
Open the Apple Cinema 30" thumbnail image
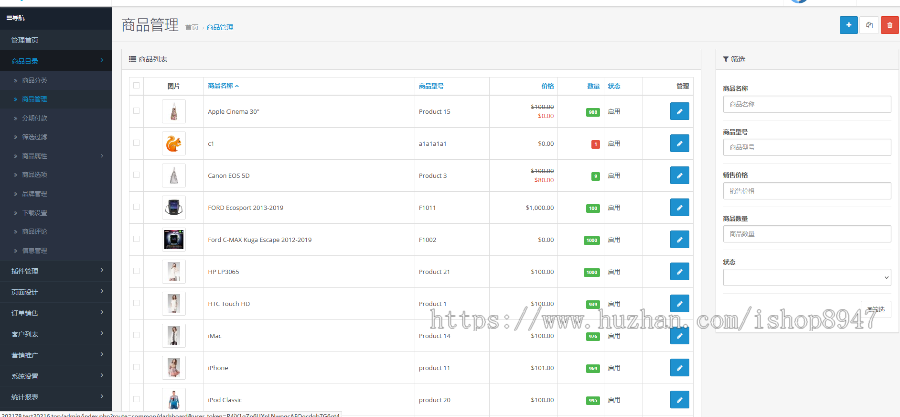tap(173, 111)
